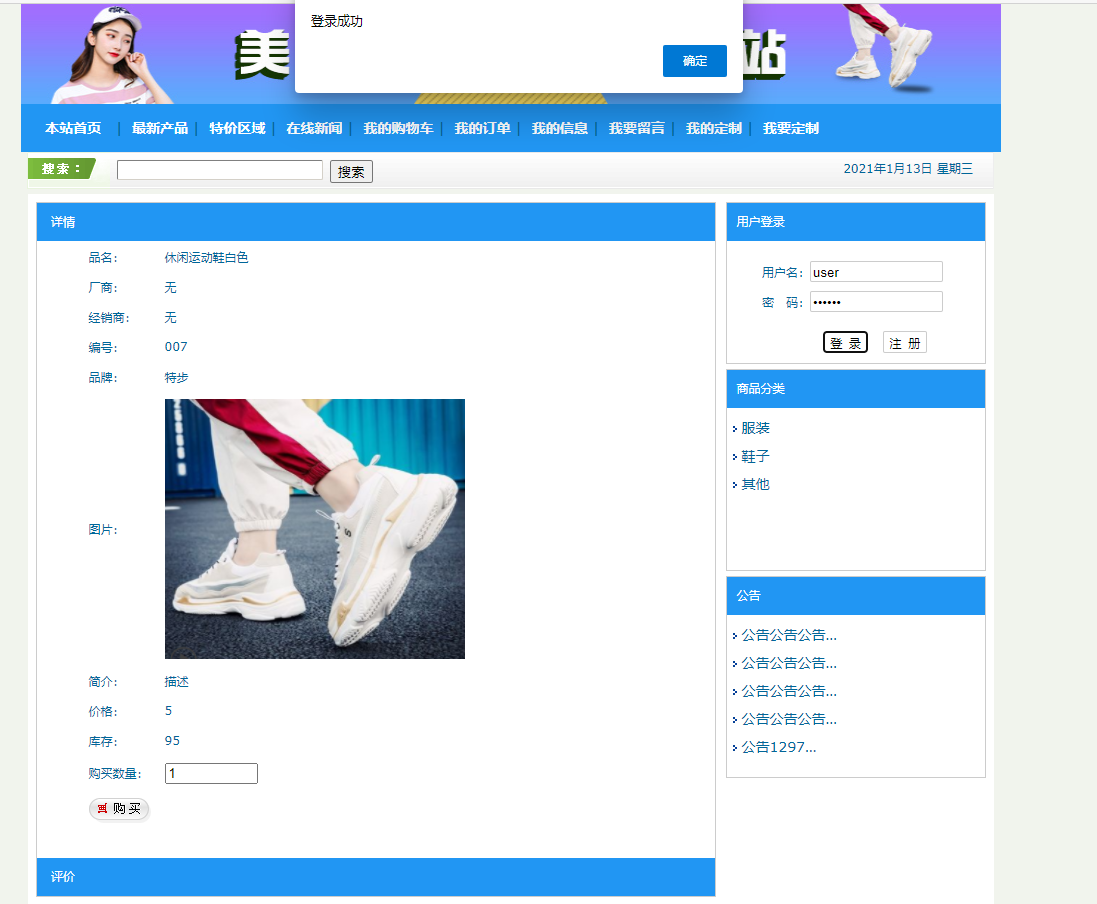Image resolution: width=1097 pixels, height=904 pixels.
Task: View 我的订单 my orders
Action: click(x=482, y=128)
